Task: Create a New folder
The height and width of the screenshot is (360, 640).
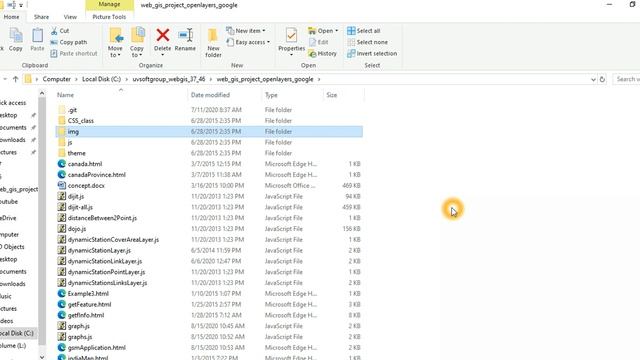Action: click(213, 42)
